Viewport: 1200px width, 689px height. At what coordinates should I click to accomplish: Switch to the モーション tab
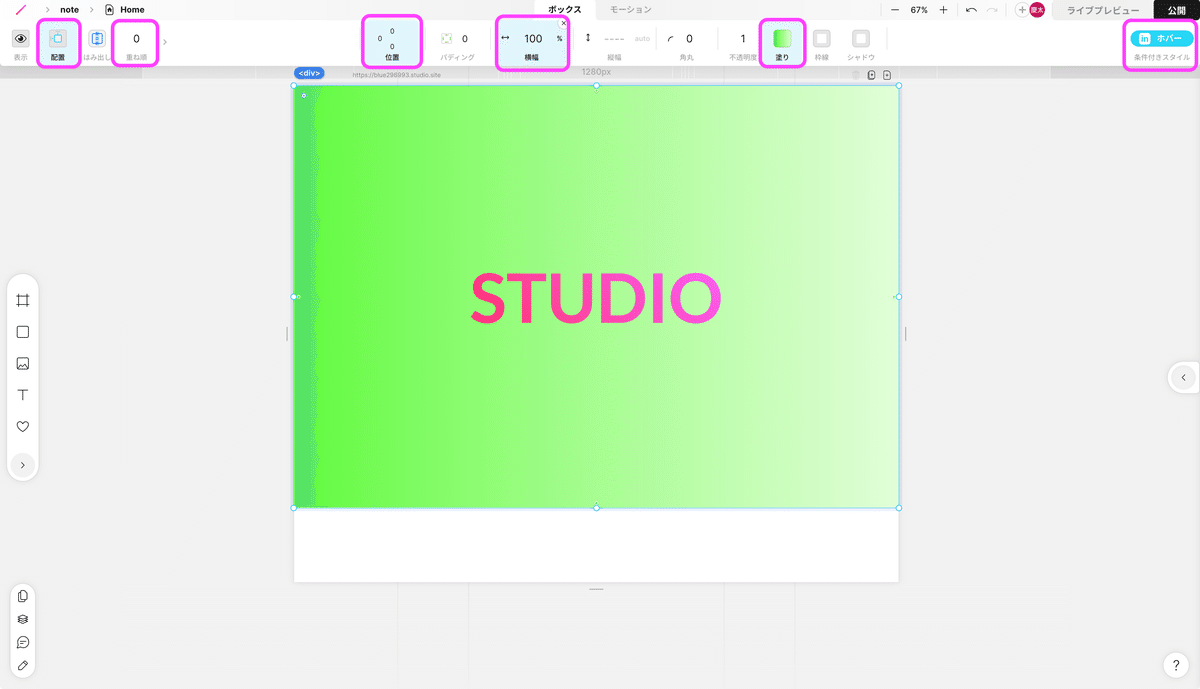[631, 10]
